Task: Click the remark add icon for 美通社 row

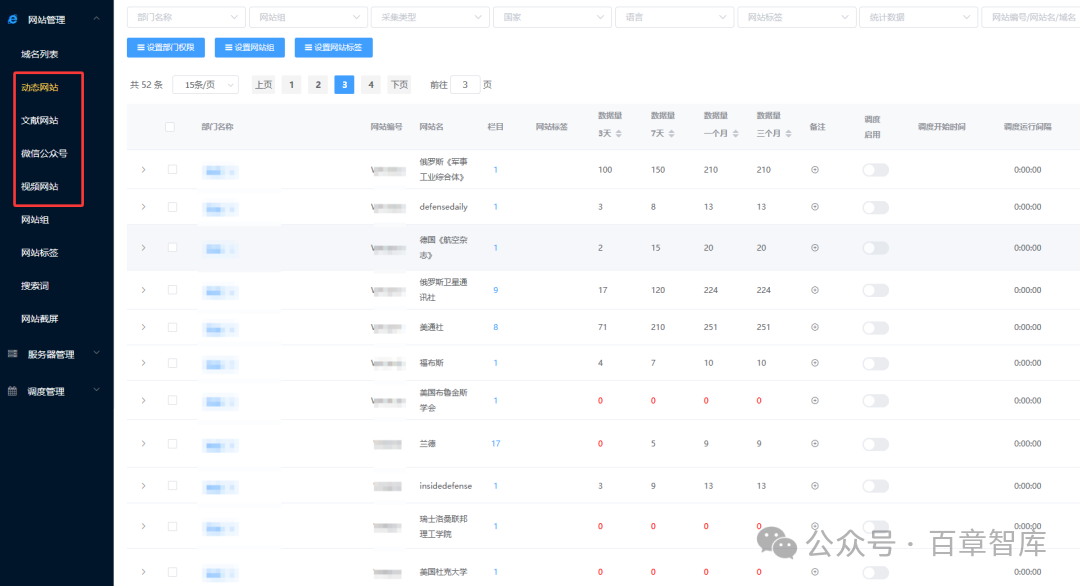Action: (x=814, y=327)
